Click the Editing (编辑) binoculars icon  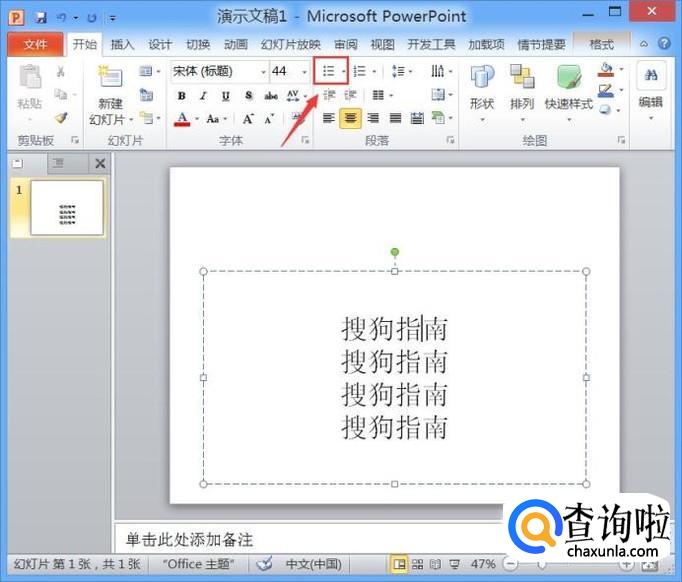tap(651, 75)
